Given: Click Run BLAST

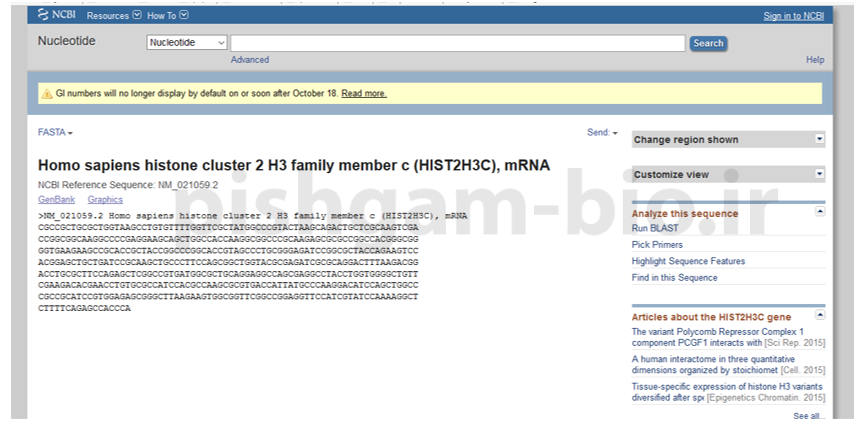Looking at the screenshot, I should (x=654, y=228).
